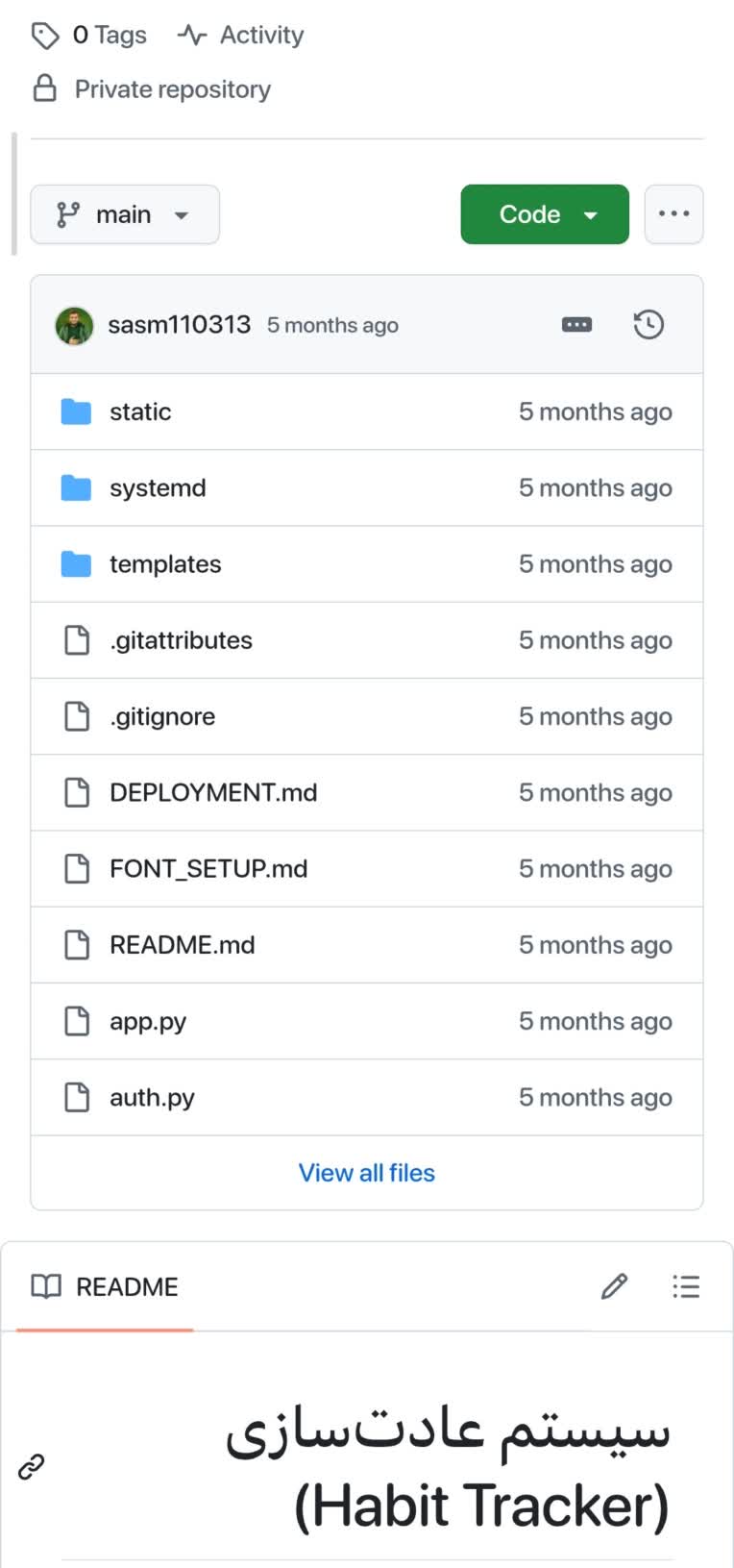Open the three-dots more options menu
This screenshot has width=734, height=1568.
pos(673,214)
